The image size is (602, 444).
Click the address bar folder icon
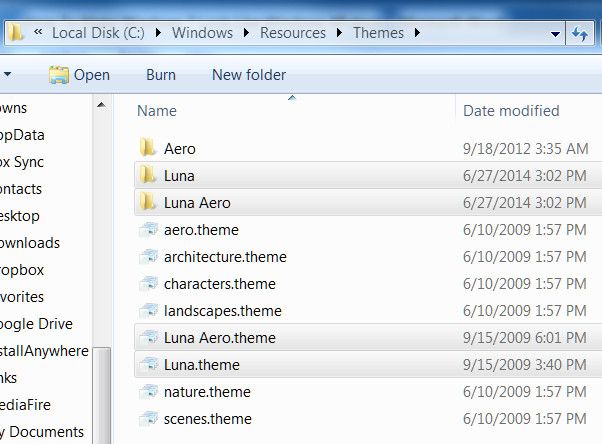16,33
